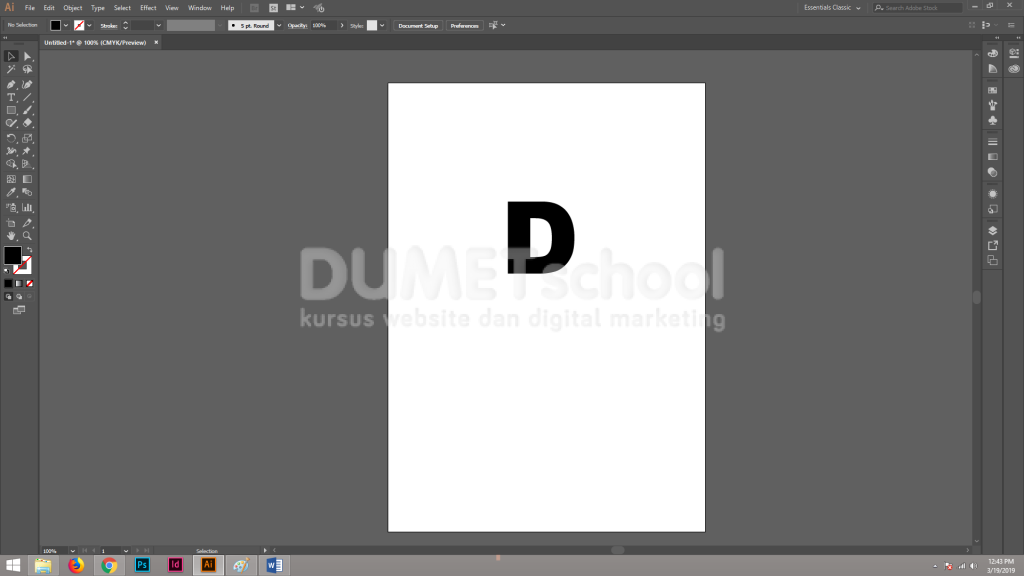Screen dimensions: 1024x576
Task: Expand the opacity arrow next to 100%
Action: click(x=342, y=25)
